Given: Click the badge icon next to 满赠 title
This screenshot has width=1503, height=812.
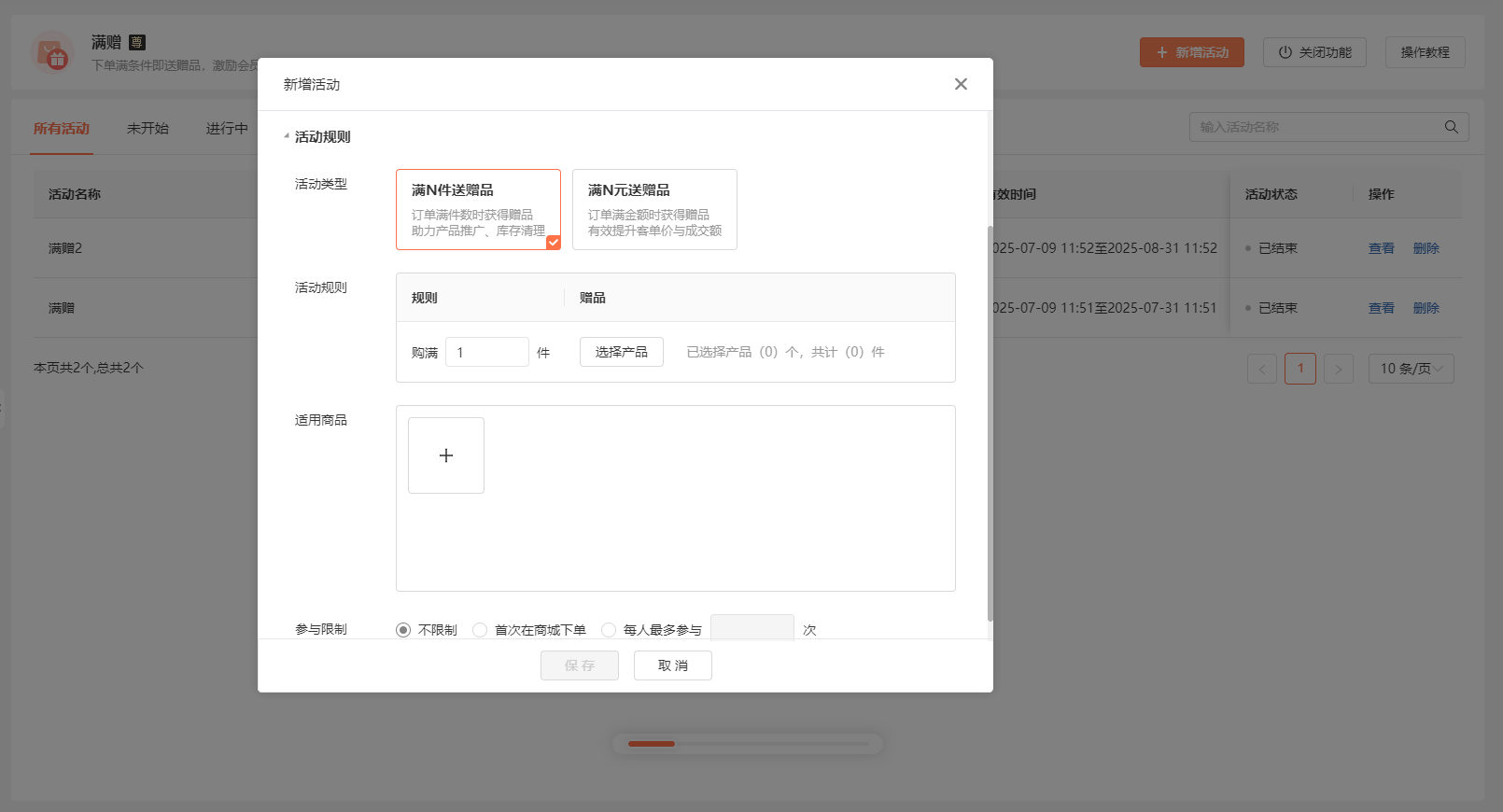Looking at the screenshot, I should [137, 42].
